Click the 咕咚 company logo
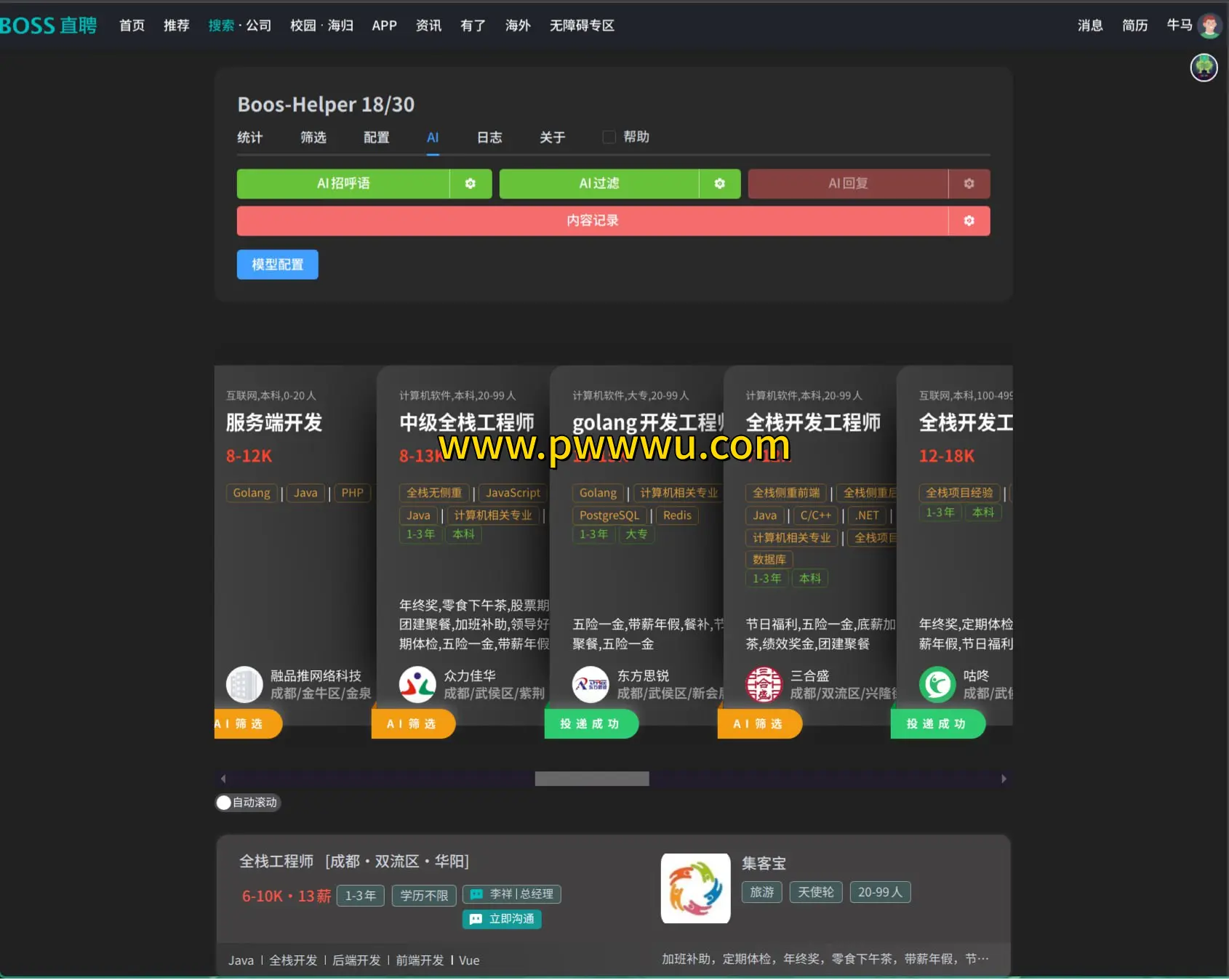Screen dimensions: 1229x980 [x=937, y=685]
